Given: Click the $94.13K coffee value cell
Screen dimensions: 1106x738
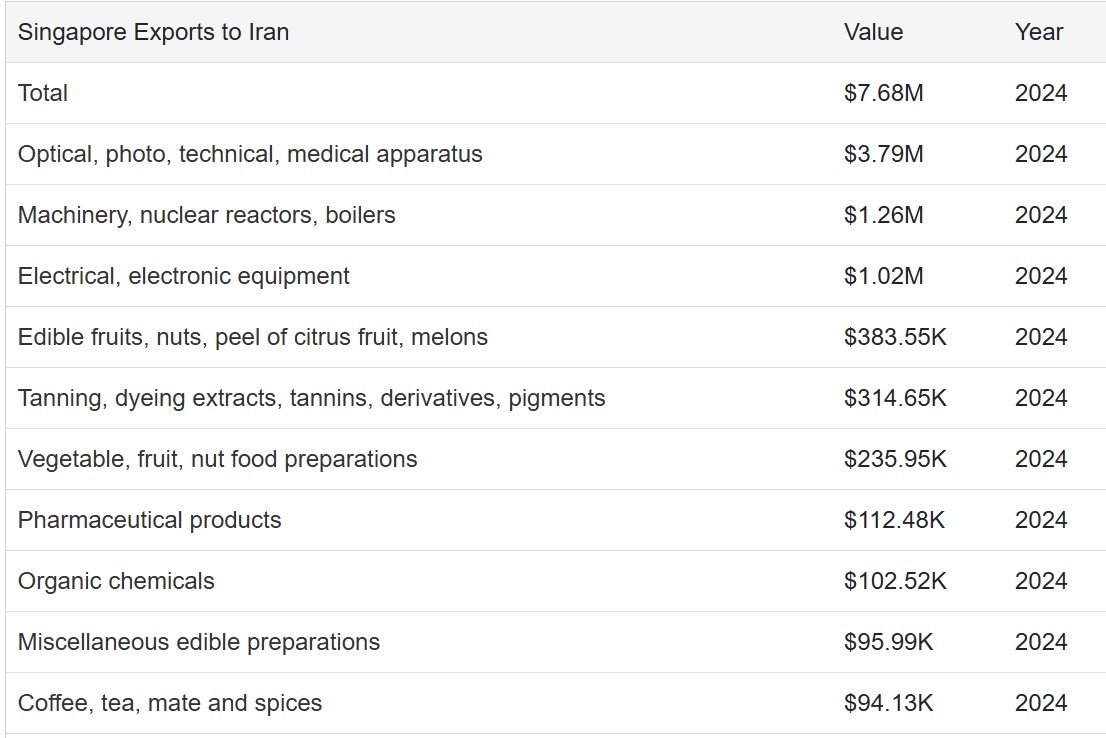Looking at the screenshot, I should point(888,703).
